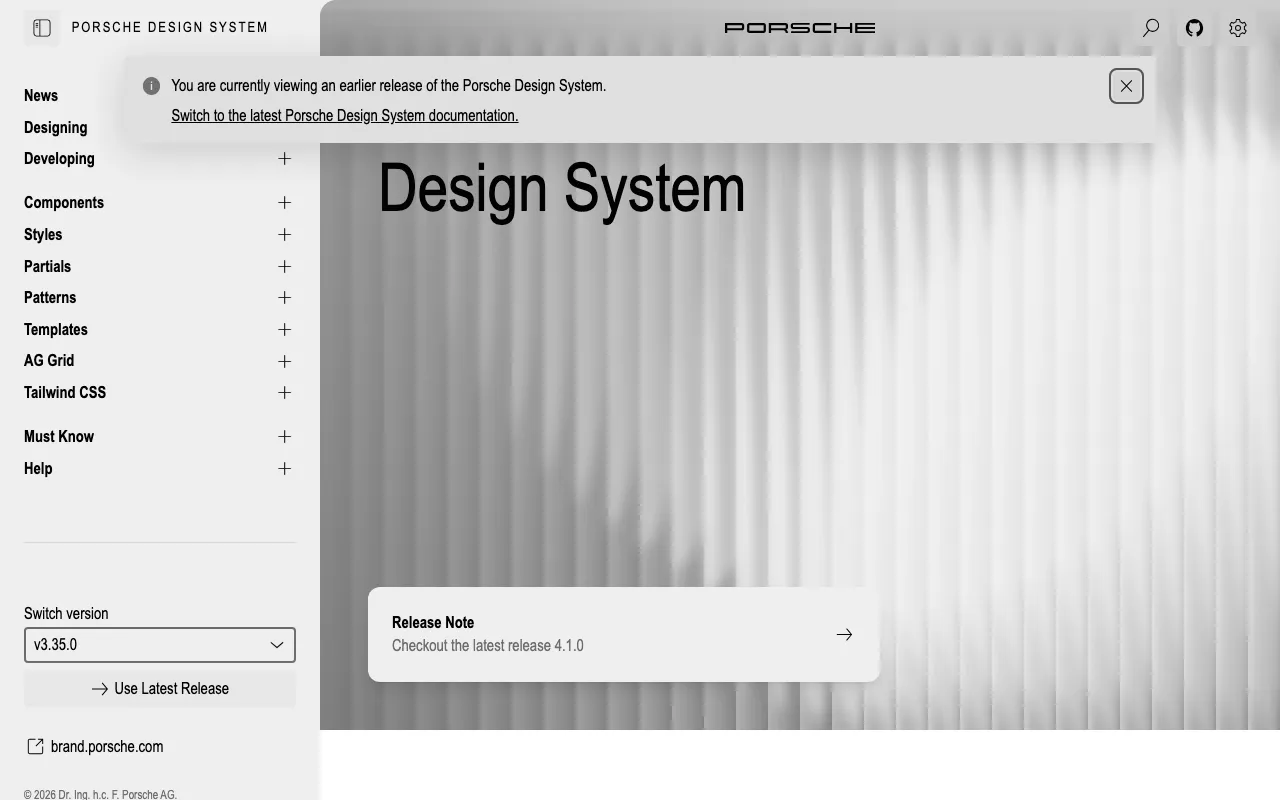The height and width of the screenshot is (800, 1280).
Task: Click the Design System headline
Action: [x=562, y=188]
